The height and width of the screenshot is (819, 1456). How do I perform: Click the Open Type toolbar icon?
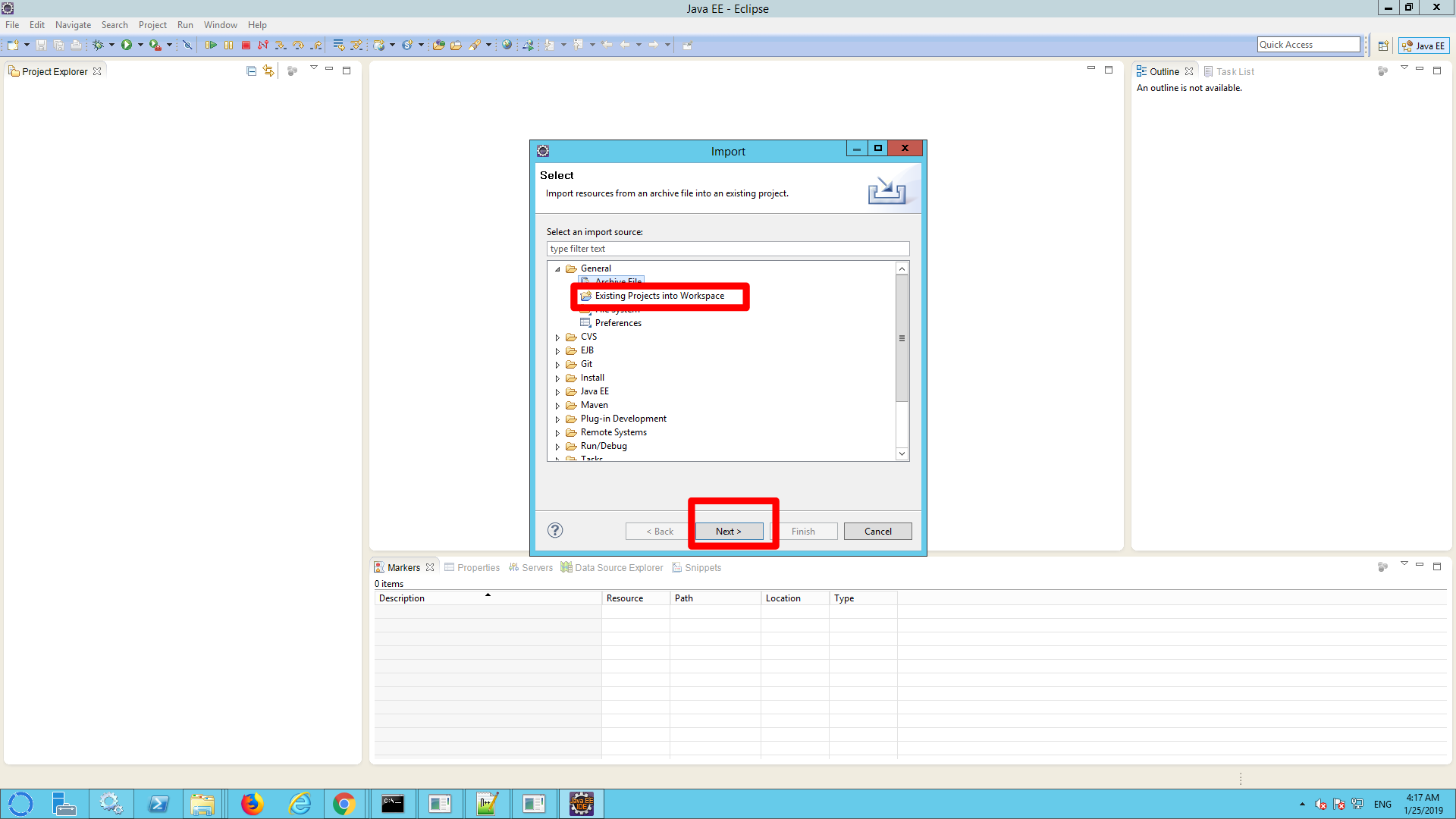tap(438, 45)
